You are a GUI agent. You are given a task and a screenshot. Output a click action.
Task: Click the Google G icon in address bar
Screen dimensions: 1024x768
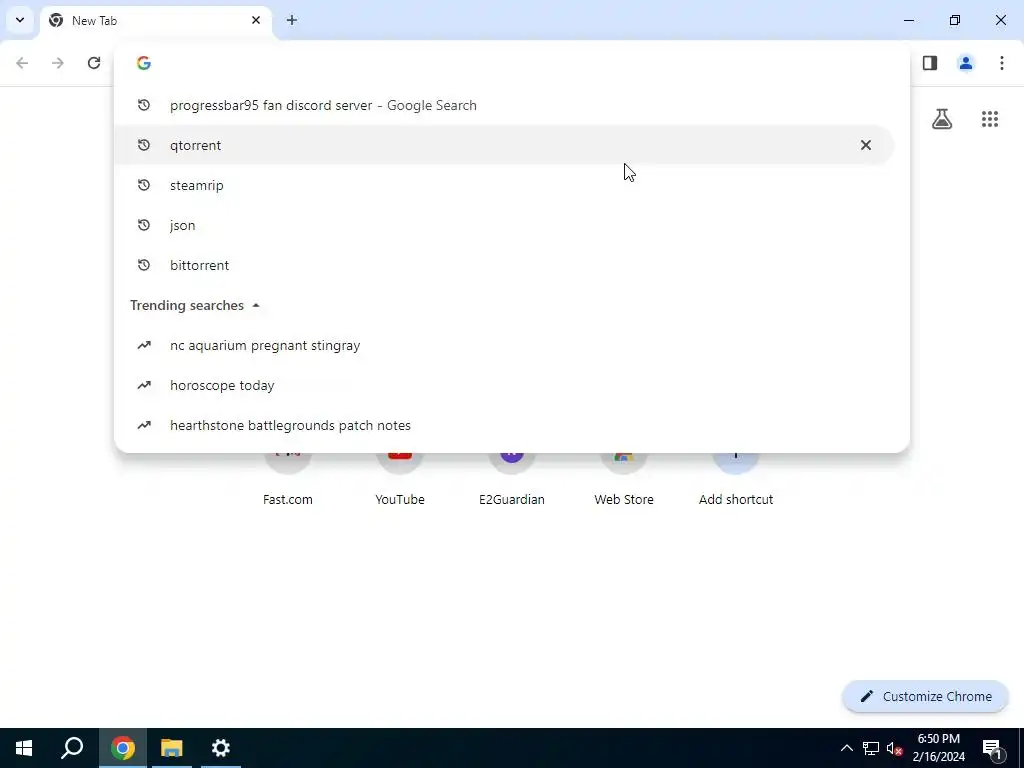point(144,63)
